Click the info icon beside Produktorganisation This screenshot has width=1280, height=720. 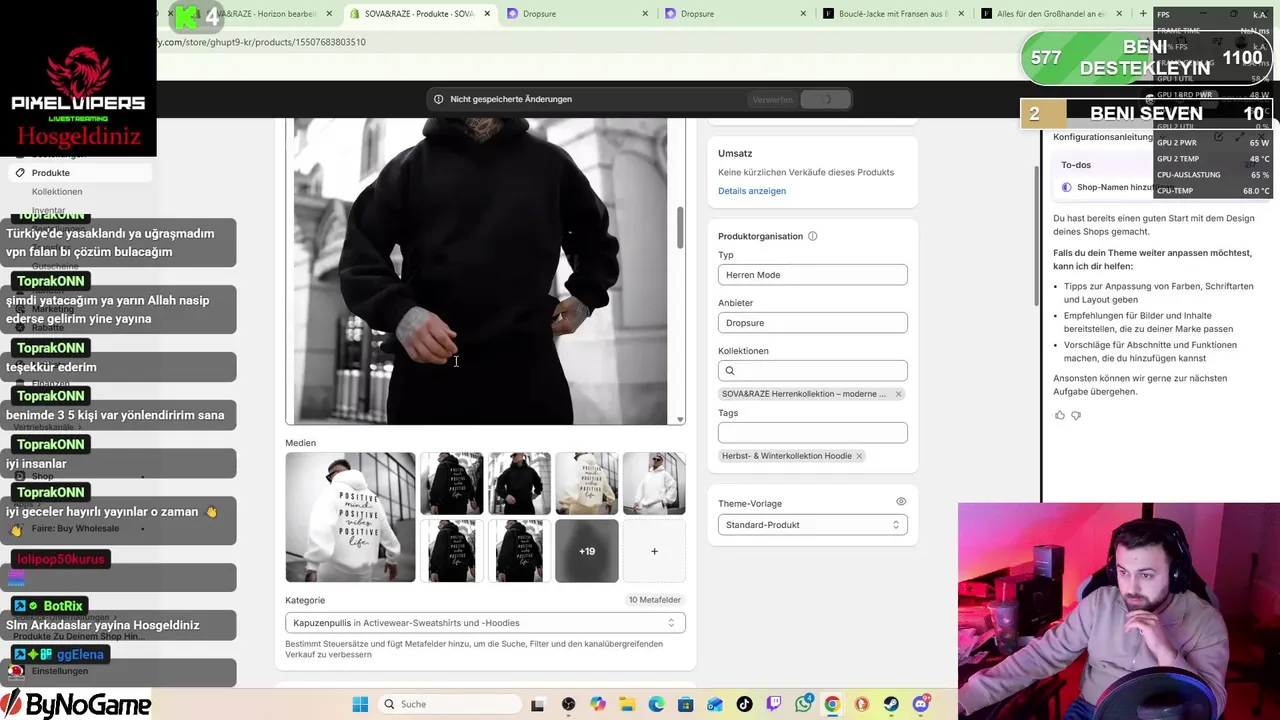pos(812,236)
